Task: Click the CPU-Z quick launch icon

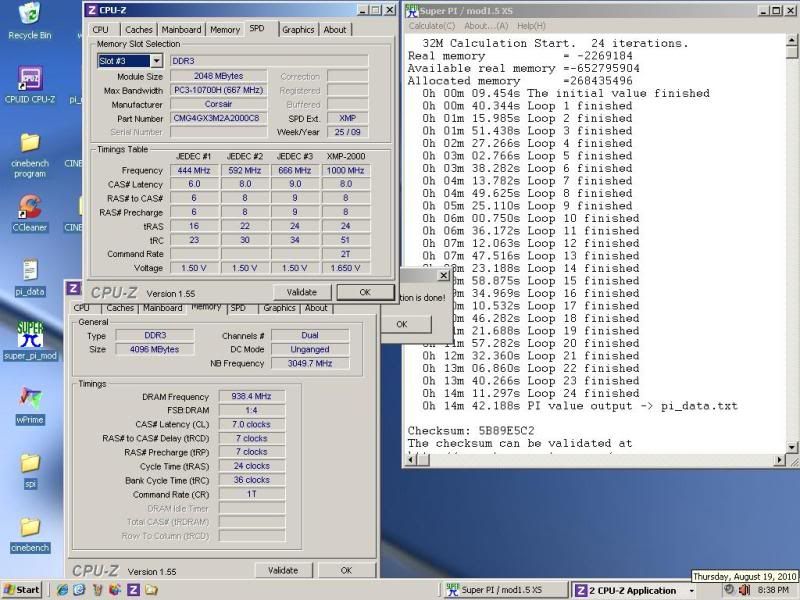Action: [133, 590]
